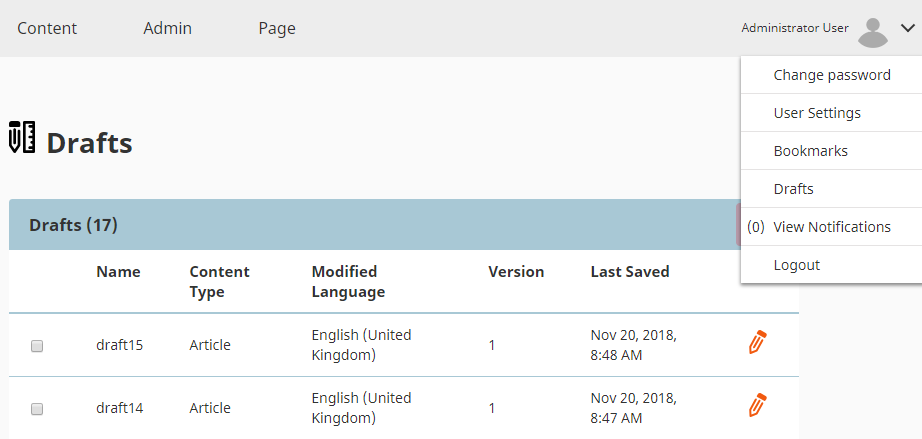The width and height of the screenshot is (922, 439).
Task: Click the Administrator User name label
Action: pos(795,28)
